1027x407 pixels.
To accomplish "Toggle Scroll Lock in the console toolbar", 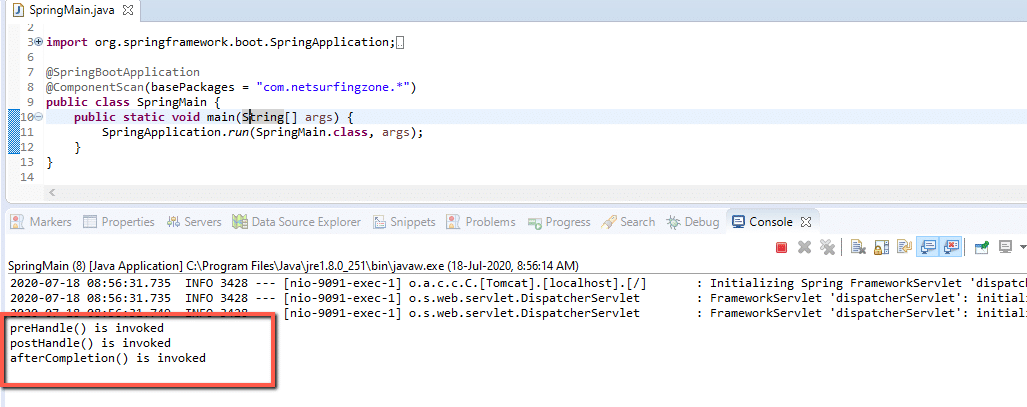I will 881,247.
